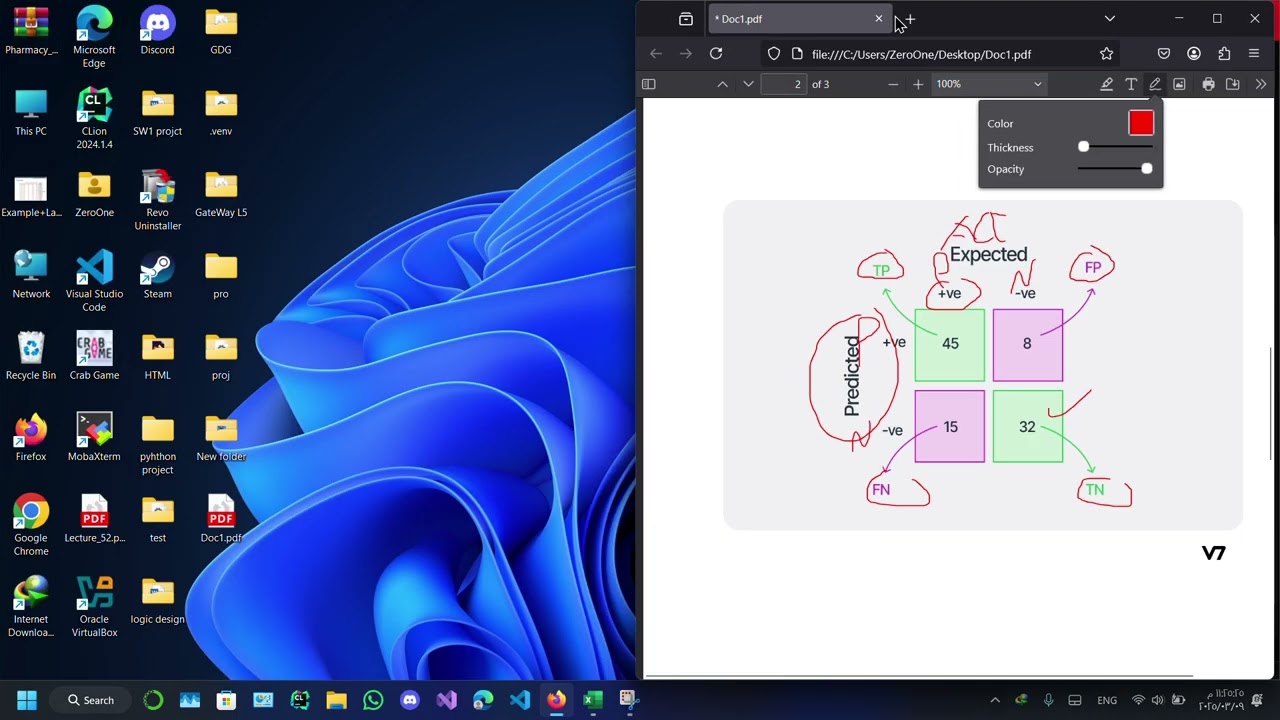
Task: Open File Explorer from the taskbar
Action: (x=336, y=700)
